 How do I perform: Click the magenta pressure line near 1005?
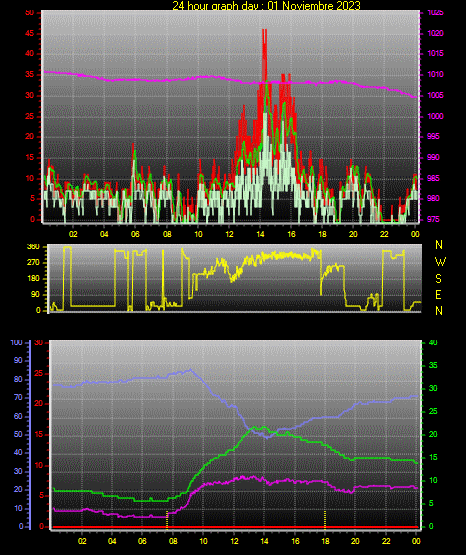pyautogui.click(x=415, y=96)
